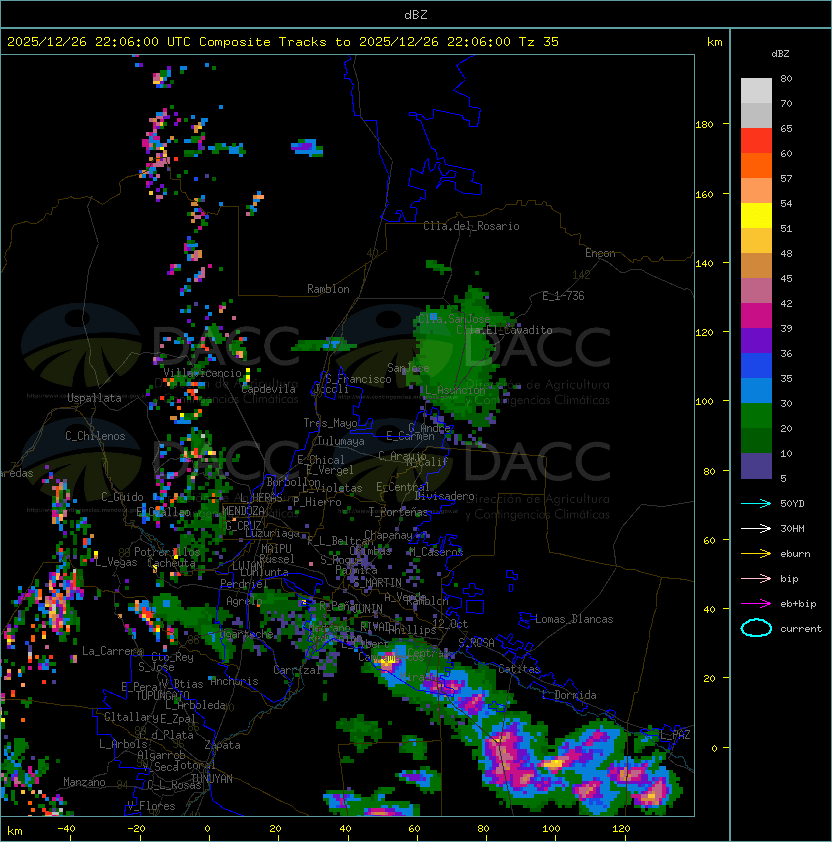Click the Capdevila label on map
Viewport: 832px width, 842px height.
pos(269,389)
